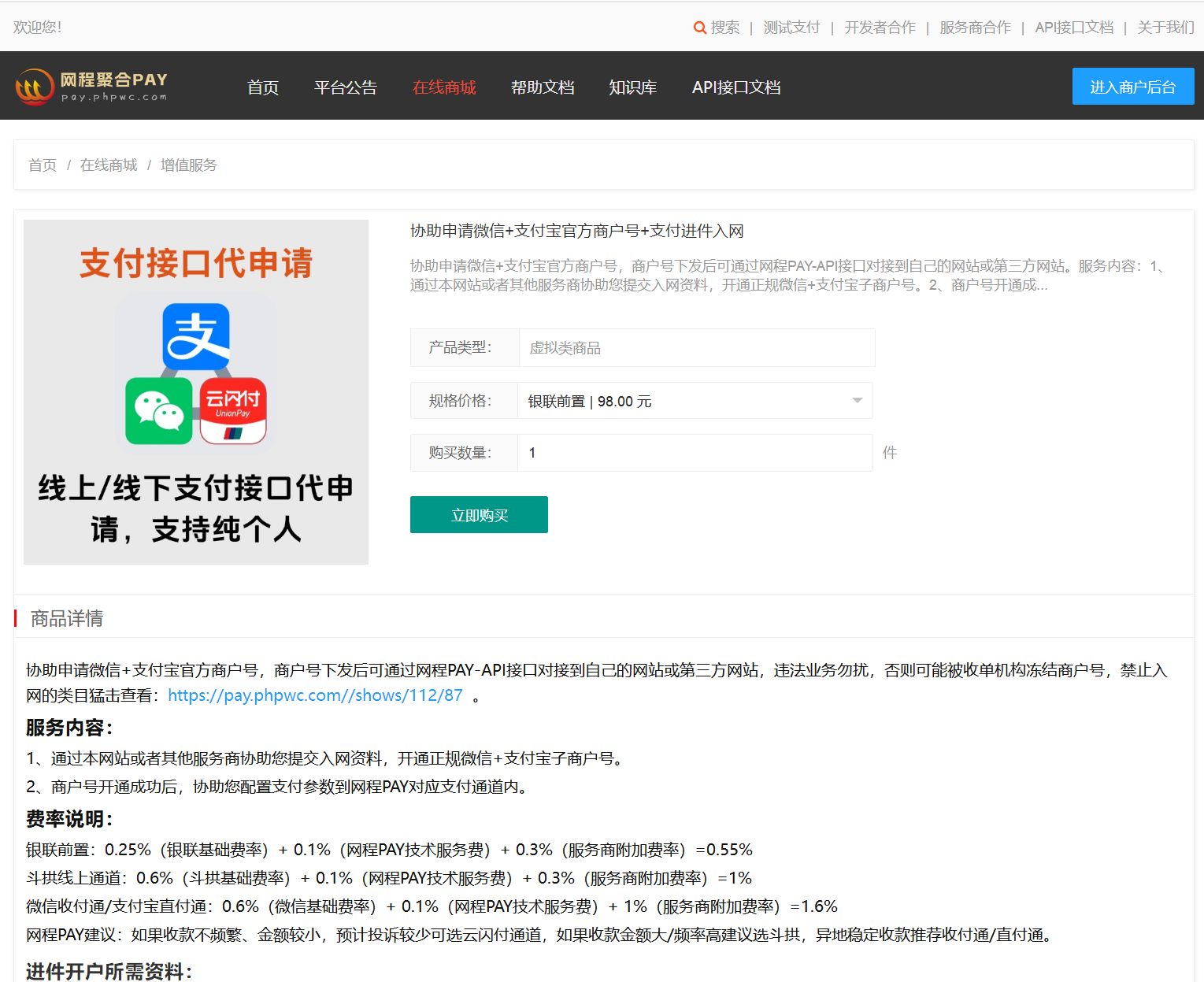
Task: Click the 支付接口代申请 product image
Action: pyautogui.click(x=195, y=391)
